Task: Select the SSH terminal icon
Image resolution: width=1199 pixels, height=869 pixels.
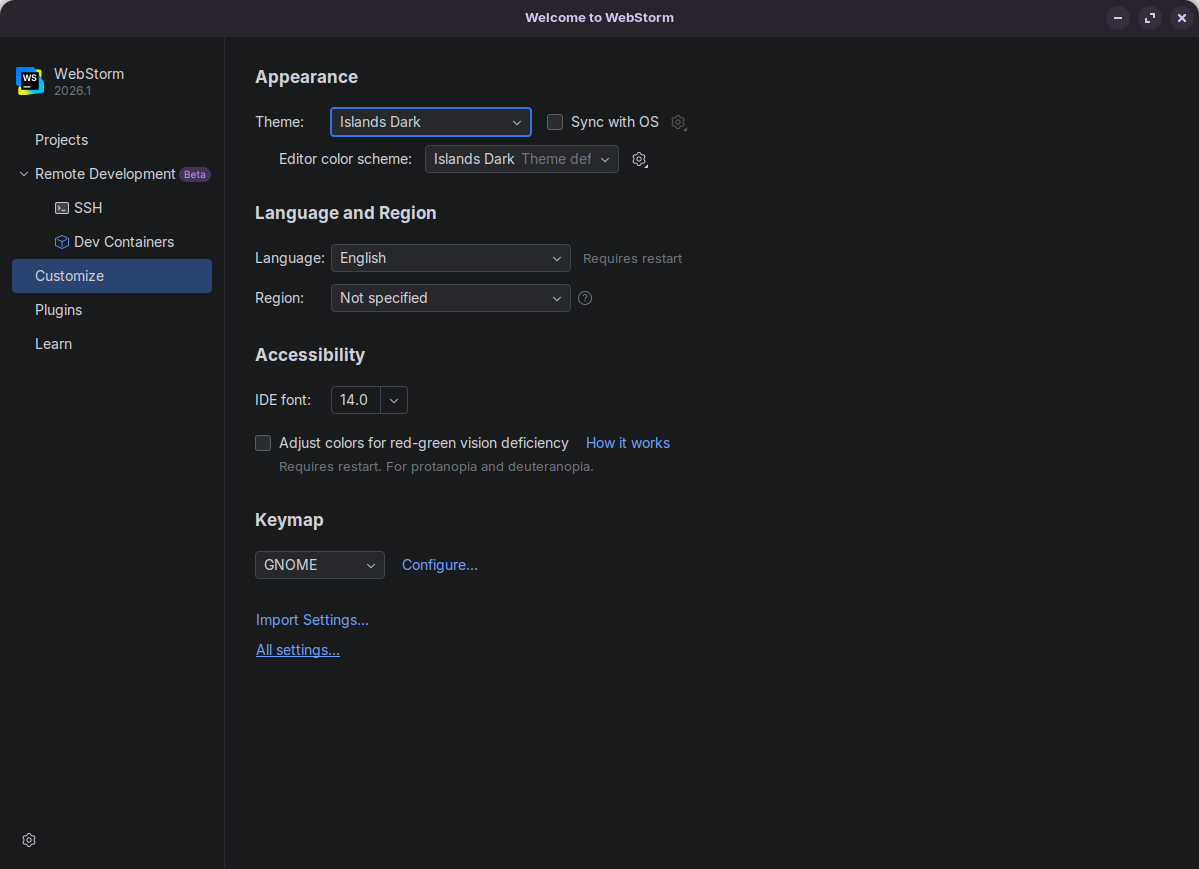Action: (x=62, y=207)
